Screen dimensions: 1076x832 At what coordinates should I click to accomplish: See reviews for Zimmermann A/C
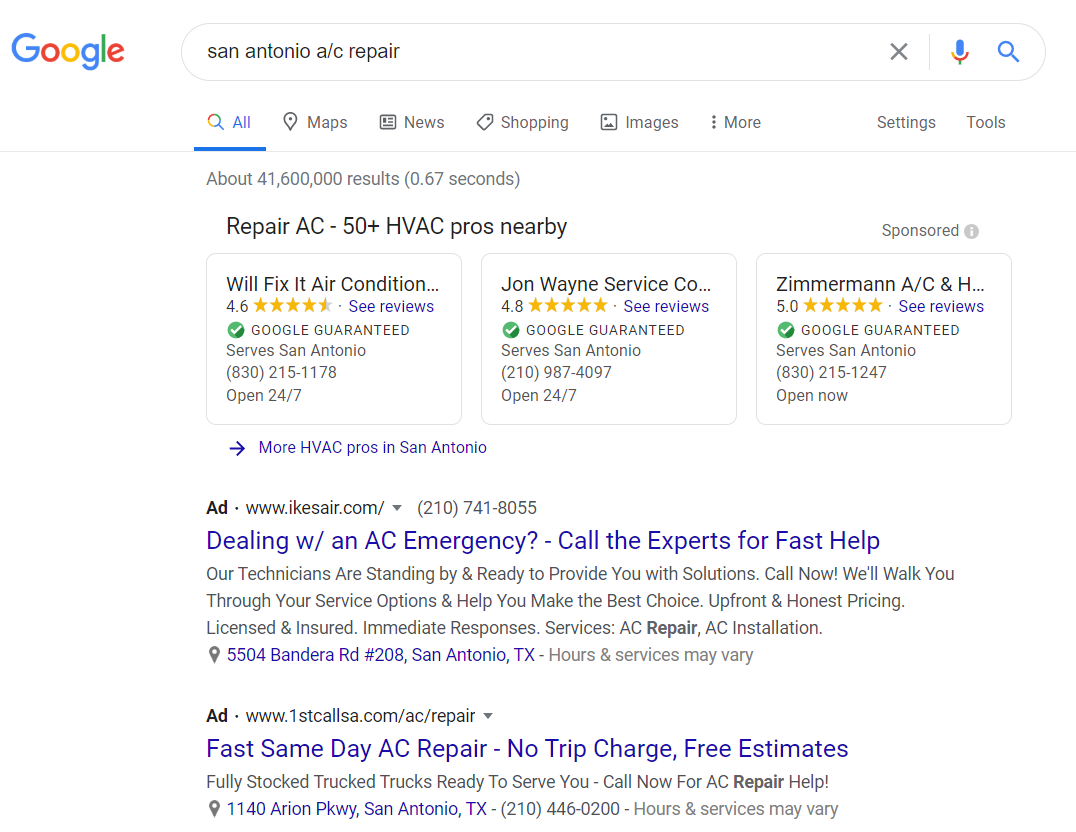941,307
